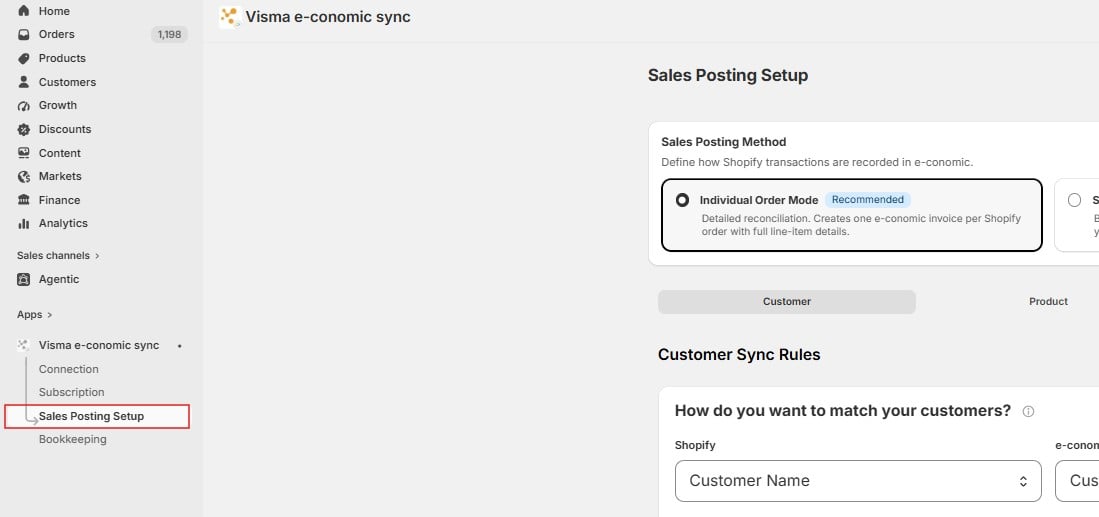The height and width of the screenshot is (517, 1099).
Task: Click the info icon beside customer matching question
Action: [x=1028, y=412]
